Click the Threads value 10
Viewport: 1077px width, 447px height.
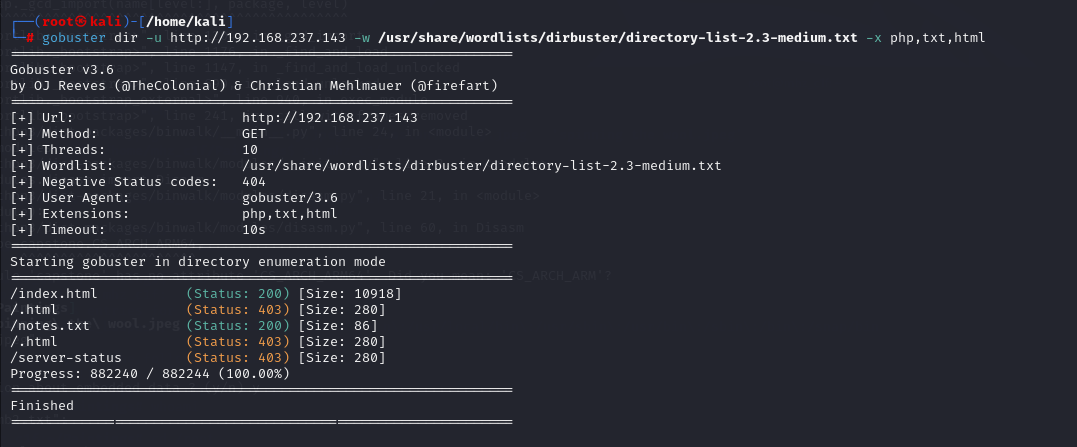tap(250, 150)
